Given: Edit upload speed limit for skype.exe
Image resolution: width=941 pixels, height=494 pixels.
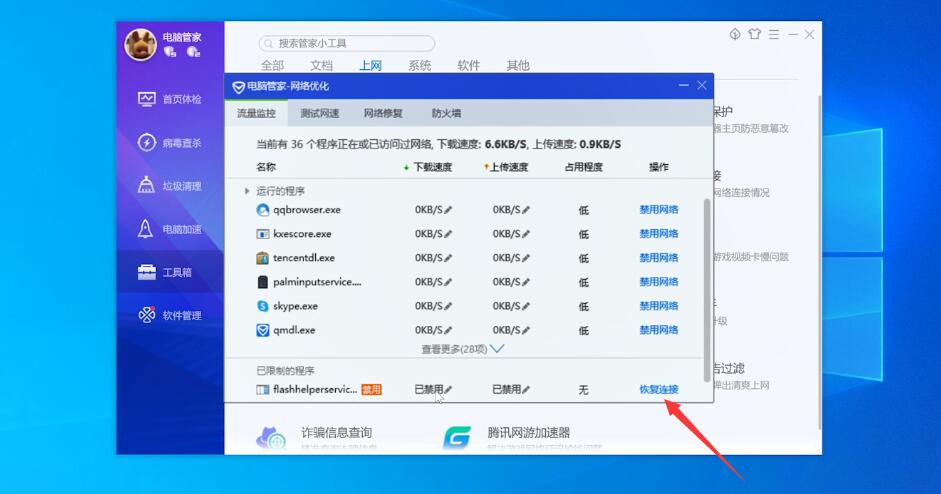Looking at the screenshot, I should pos(526,306).
